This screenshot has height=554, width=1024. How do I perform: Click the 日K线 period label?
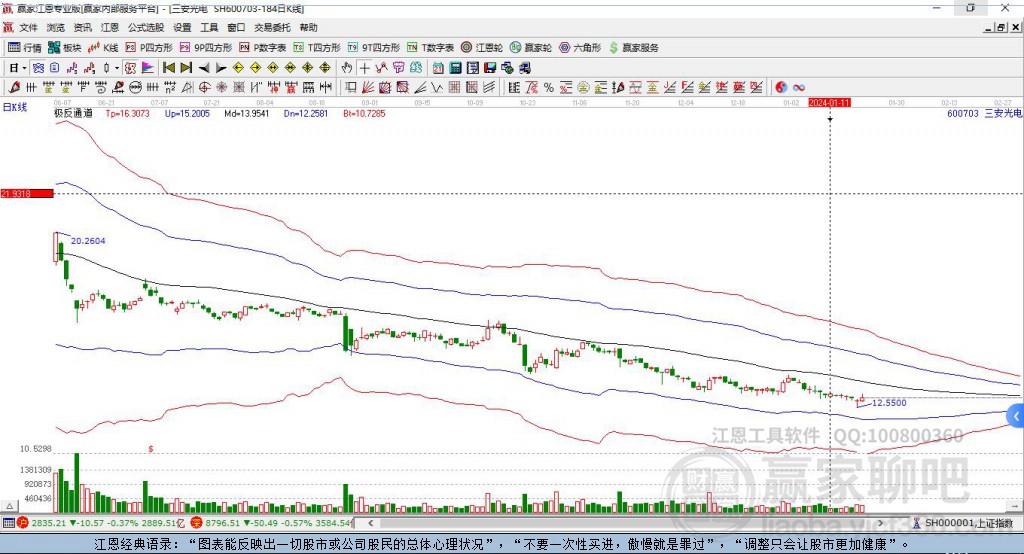pos(15,107)
